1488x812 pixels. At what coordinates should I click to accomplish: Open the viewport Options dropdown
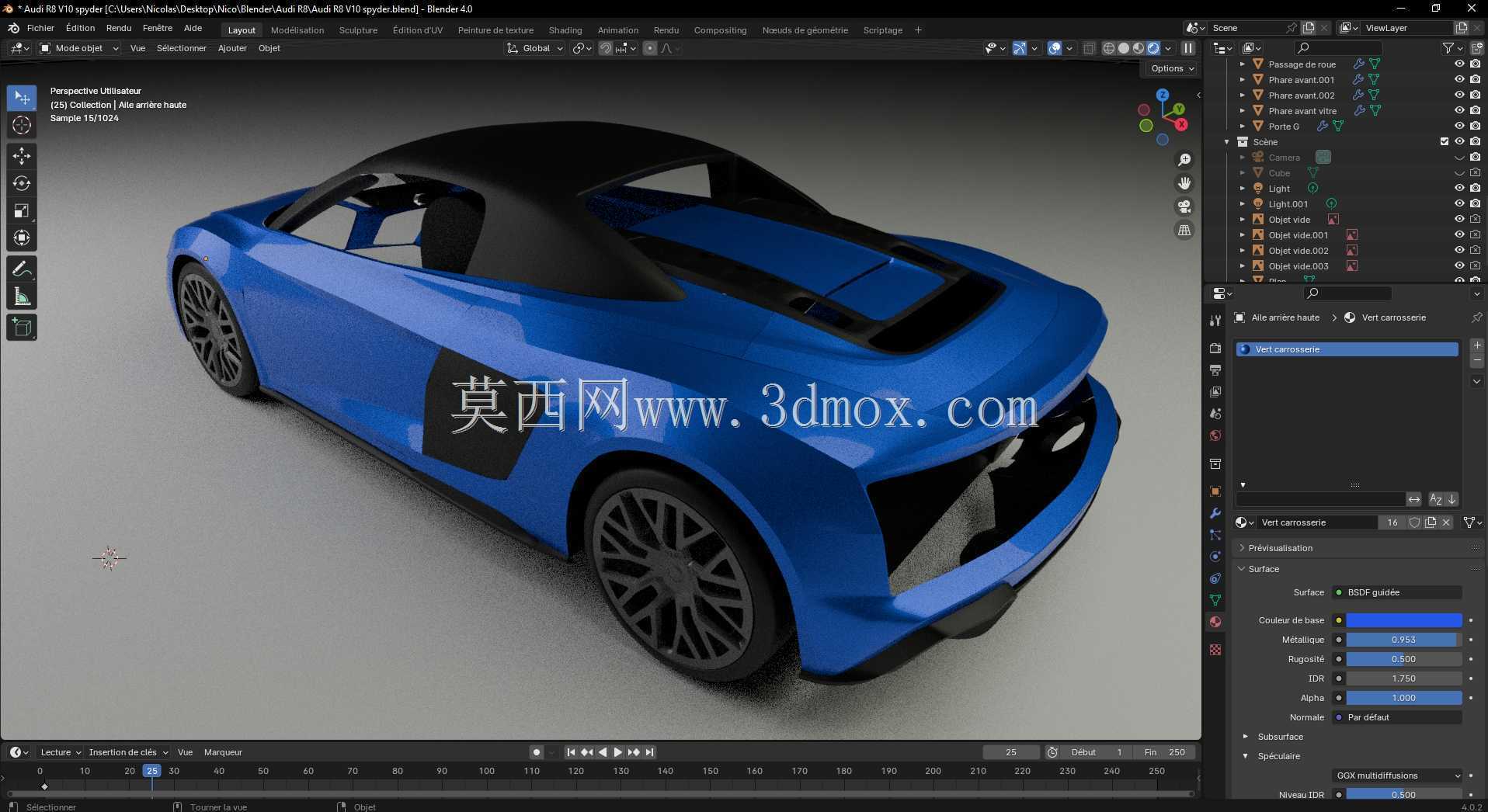click(x=1173, y=68)
